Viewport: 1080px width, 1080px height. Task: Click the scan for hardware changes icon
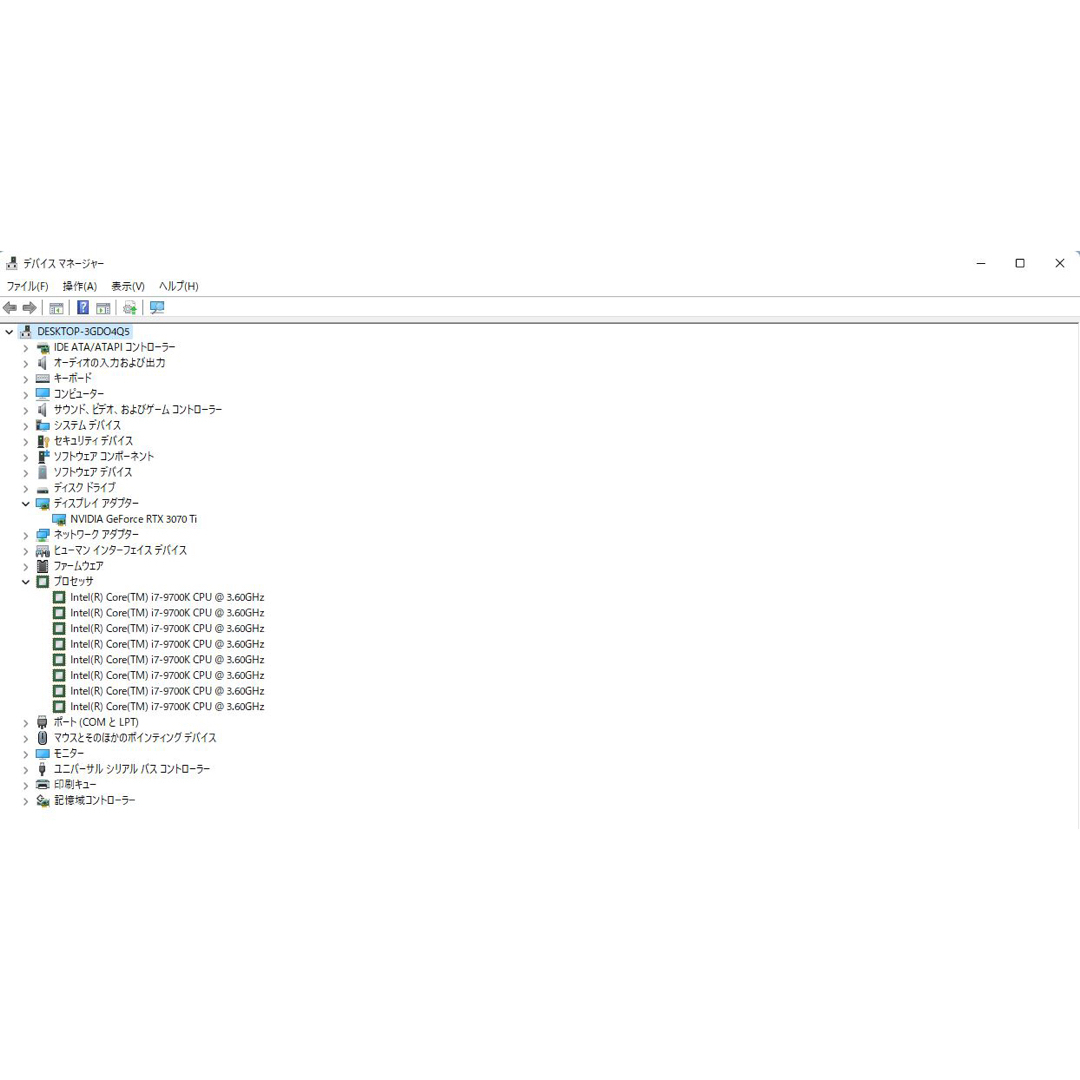click(x=157, y=308)
